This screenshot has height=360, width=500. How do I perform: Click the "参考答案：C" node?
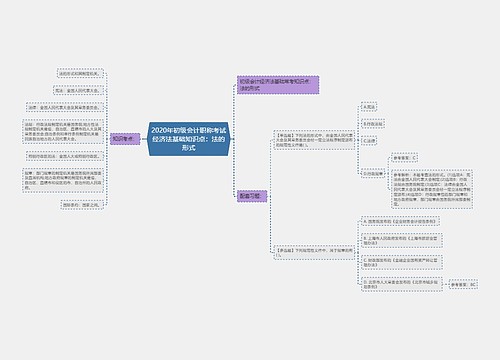[404, 158]
